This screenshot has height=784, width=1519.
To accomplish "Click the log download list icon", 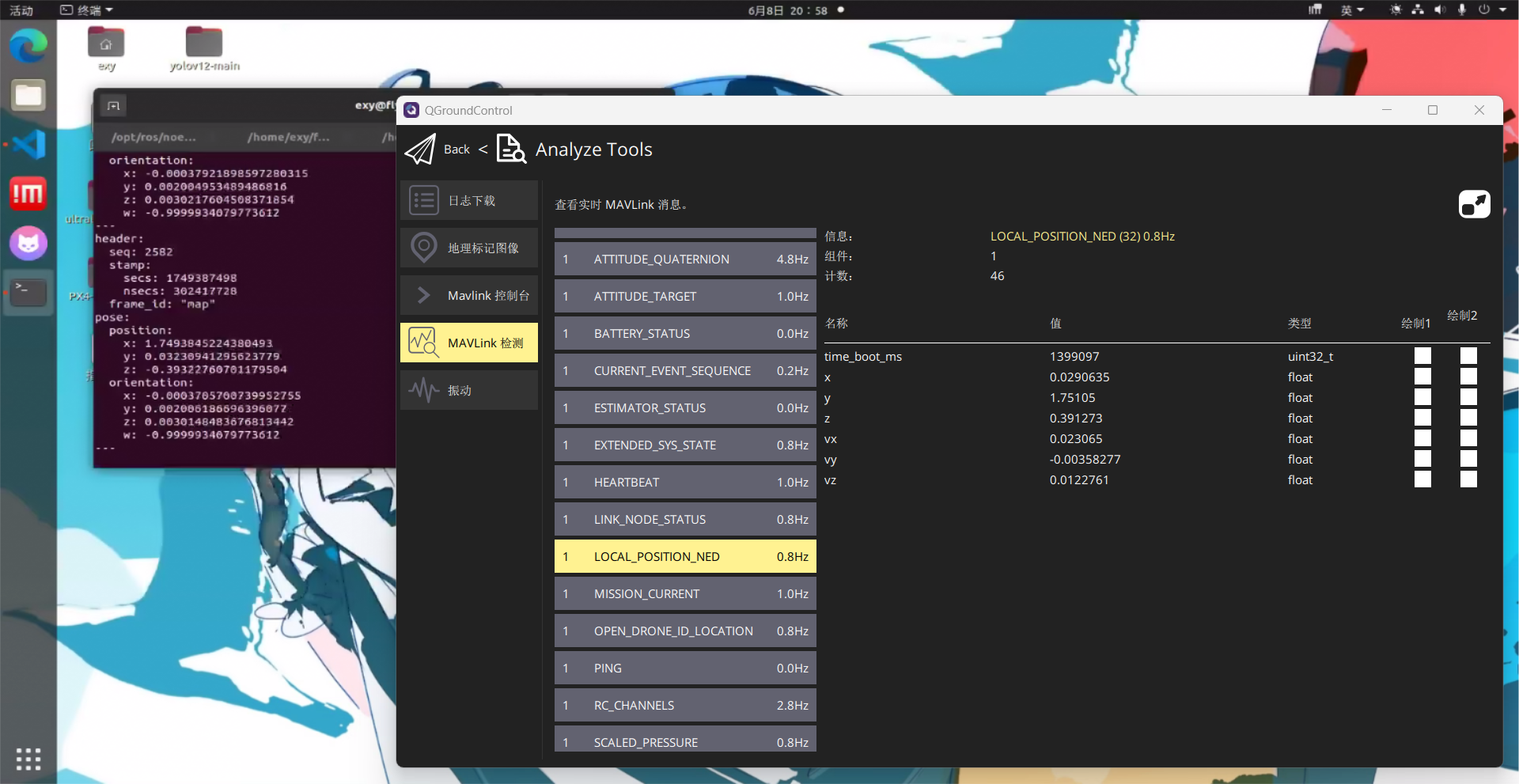I will (x=424, y=200).
